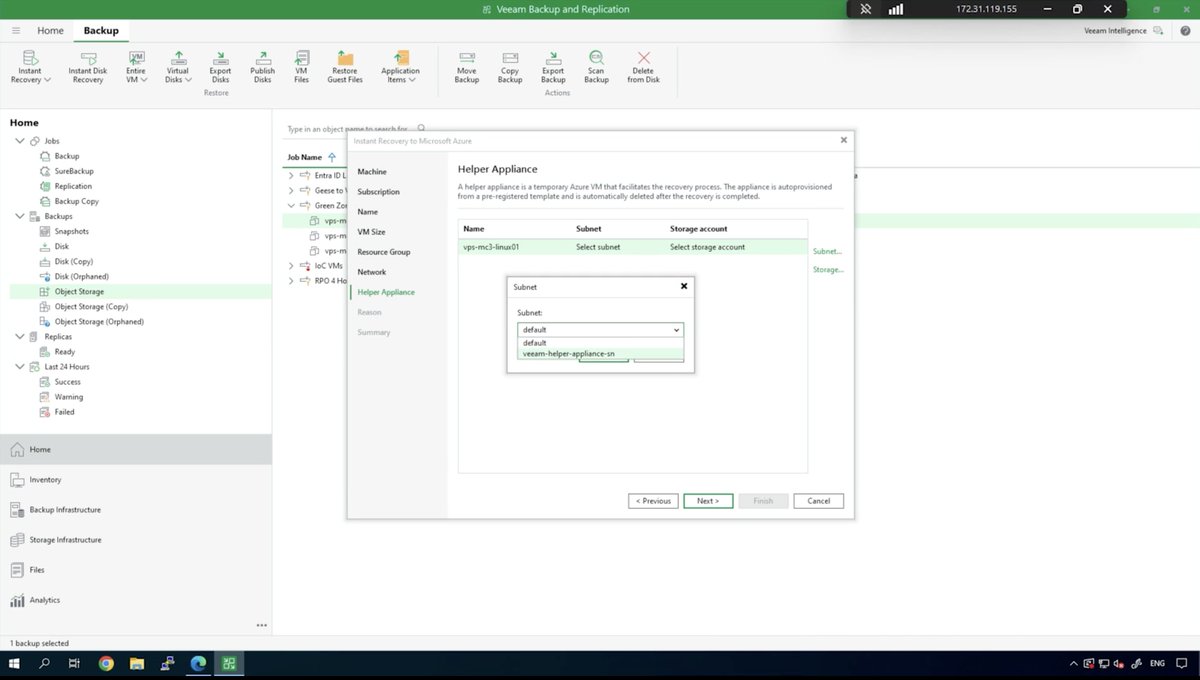The width and height of the screenshot is (1200, 680).
Task: Sort by the Job Name column header
Action: tap(305, 157)
